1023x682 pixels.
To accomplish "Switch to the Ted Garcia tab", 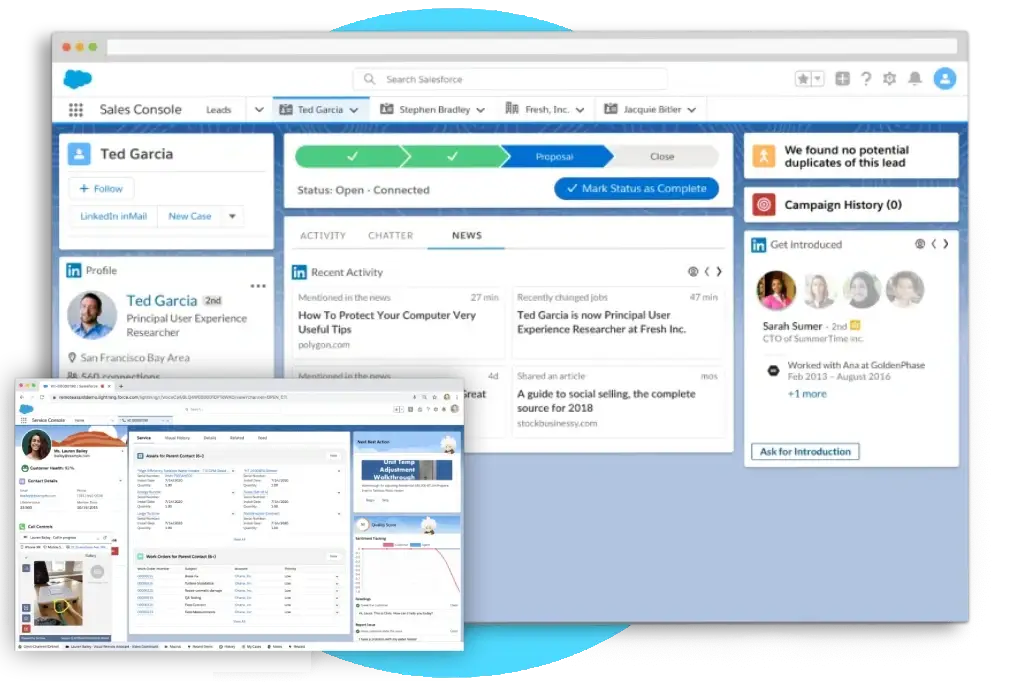I will (x=319, y=110).
